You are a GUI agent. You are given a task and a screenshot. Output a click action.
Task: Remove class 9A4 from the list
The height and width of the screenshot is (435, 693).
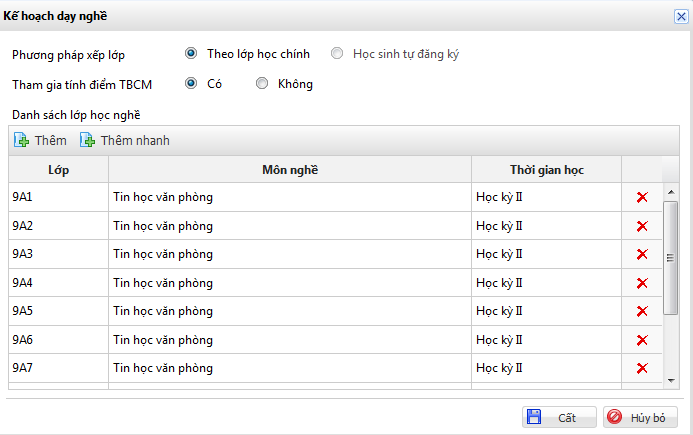click(642, 283)
